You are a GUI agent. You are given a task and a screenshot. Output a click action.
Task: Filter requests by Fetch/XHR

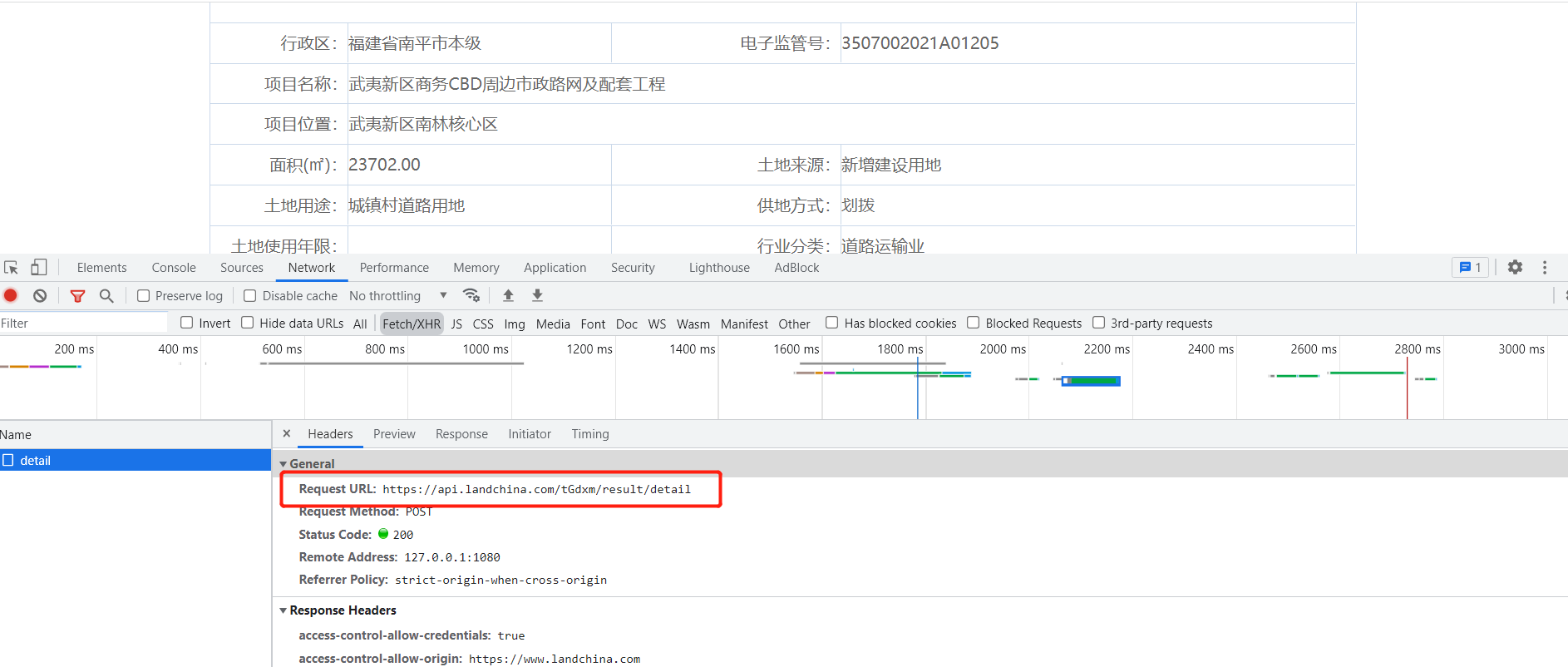(412, 324)
